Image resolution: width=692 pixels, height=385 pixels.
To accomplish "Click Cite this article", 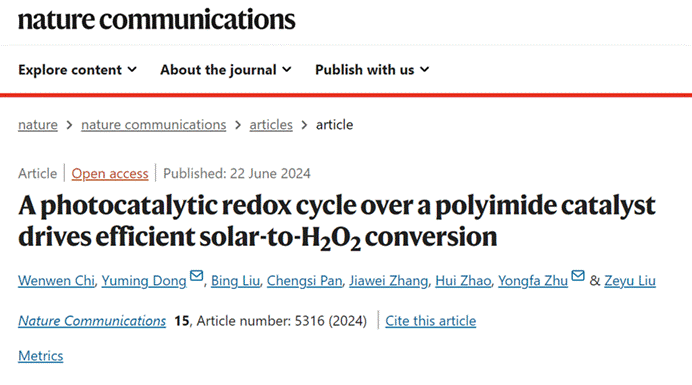I will pos(431,321).
